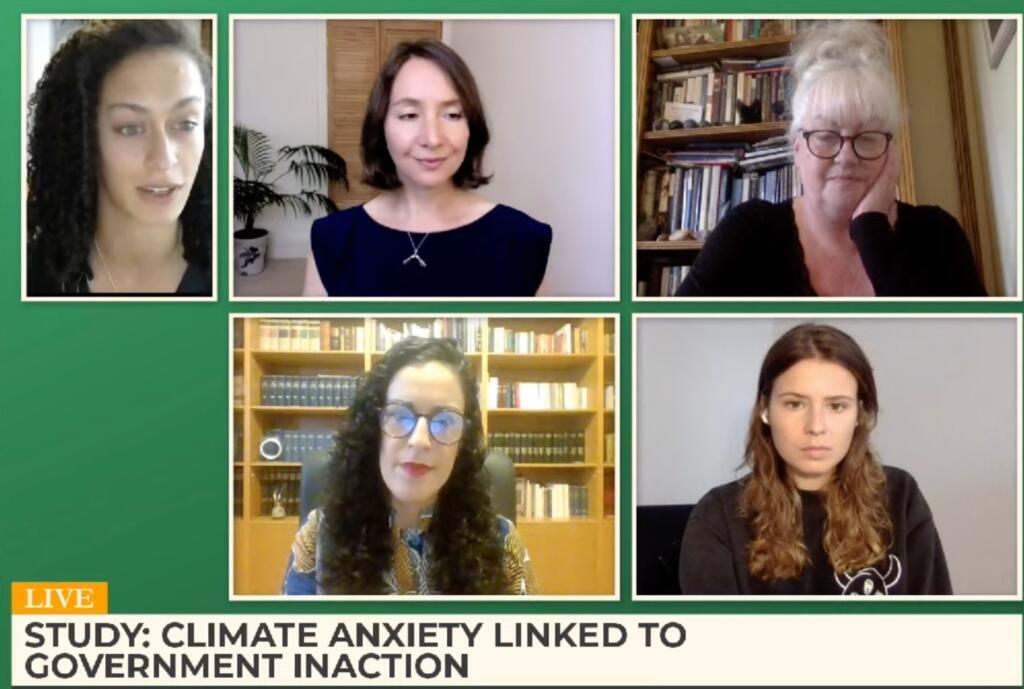Click the round white device on the library shelf

pyautogui.click(x=271, y=448)
